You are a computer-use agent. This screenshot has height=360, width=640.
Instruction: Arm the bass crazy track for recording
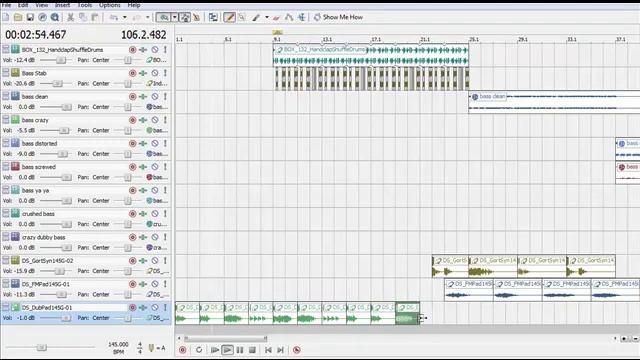click(132, 120)
